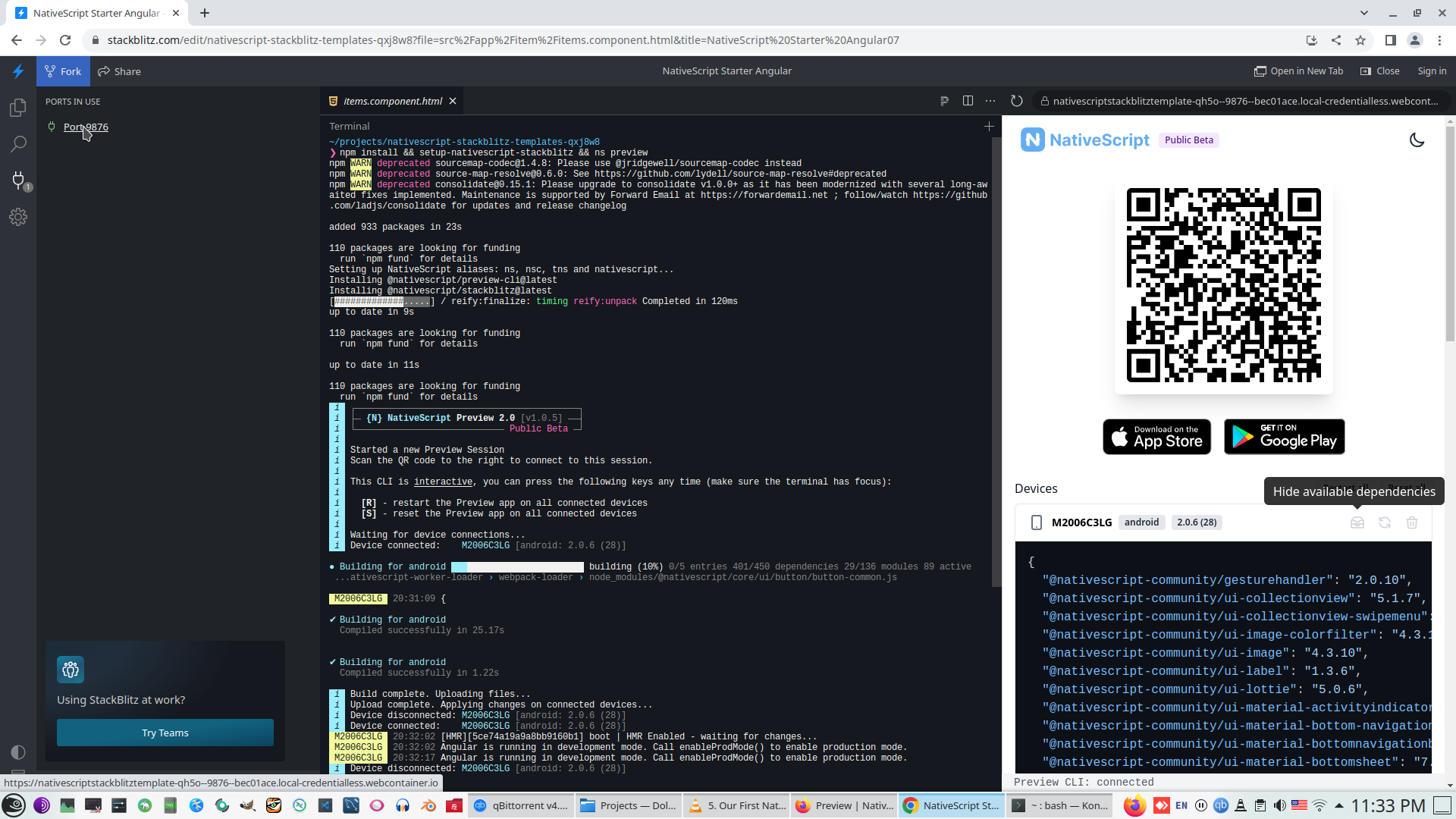Open Chrome tab search dropdown arrow

pyautogui.click(x=1363, y=13)
